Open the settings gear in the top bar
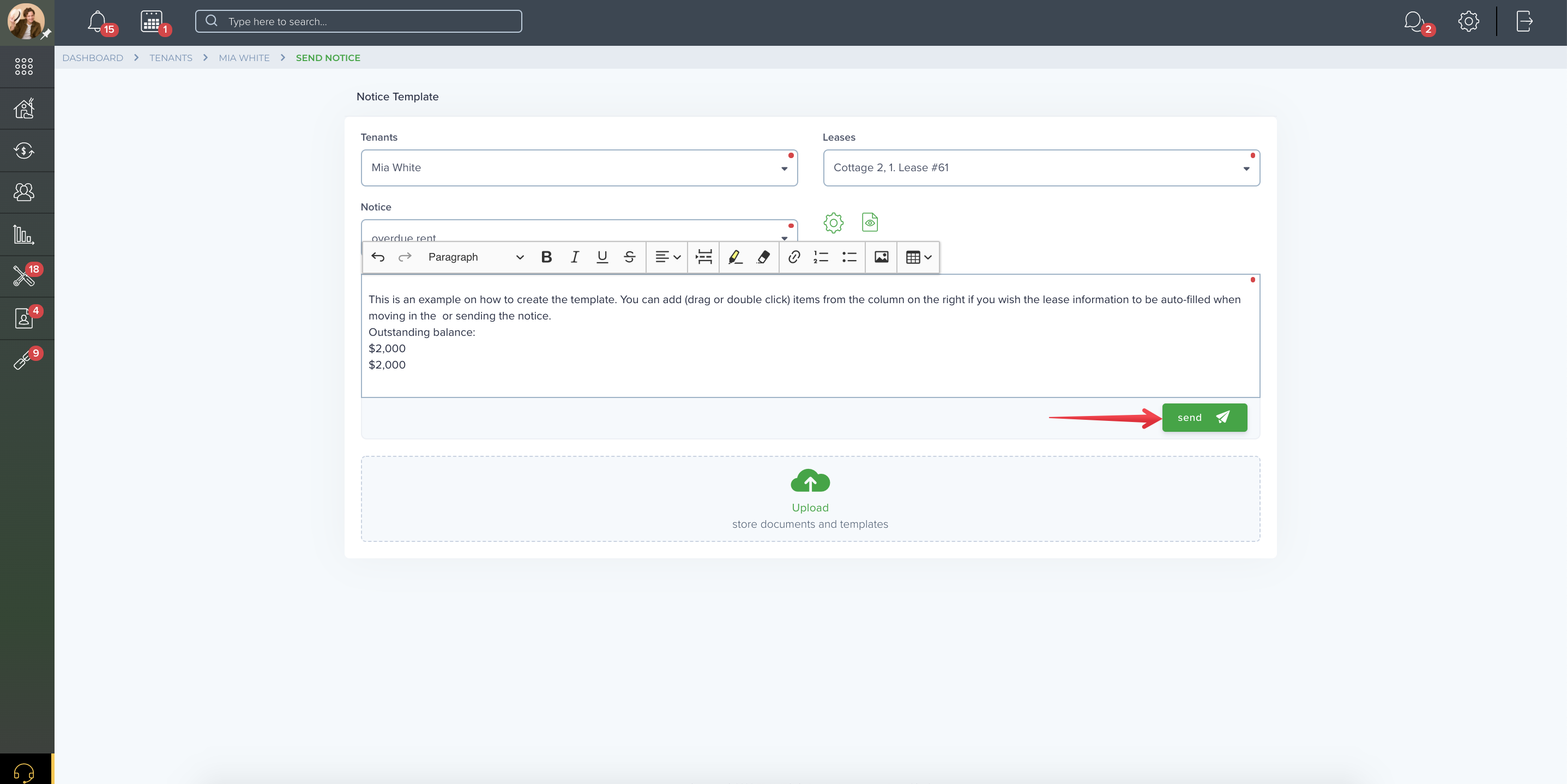 click(x=1468, y=21)
